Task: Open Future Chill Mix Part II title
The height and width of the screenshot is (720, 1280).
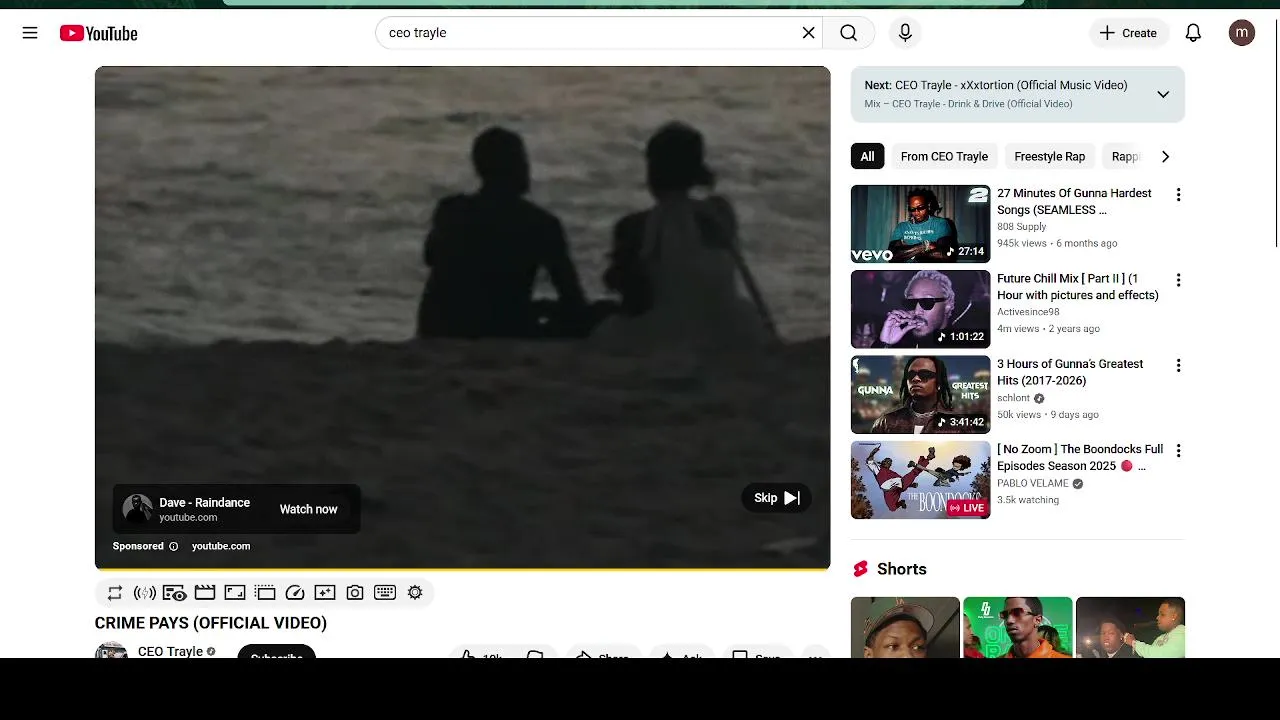Action: (1077, 287)
